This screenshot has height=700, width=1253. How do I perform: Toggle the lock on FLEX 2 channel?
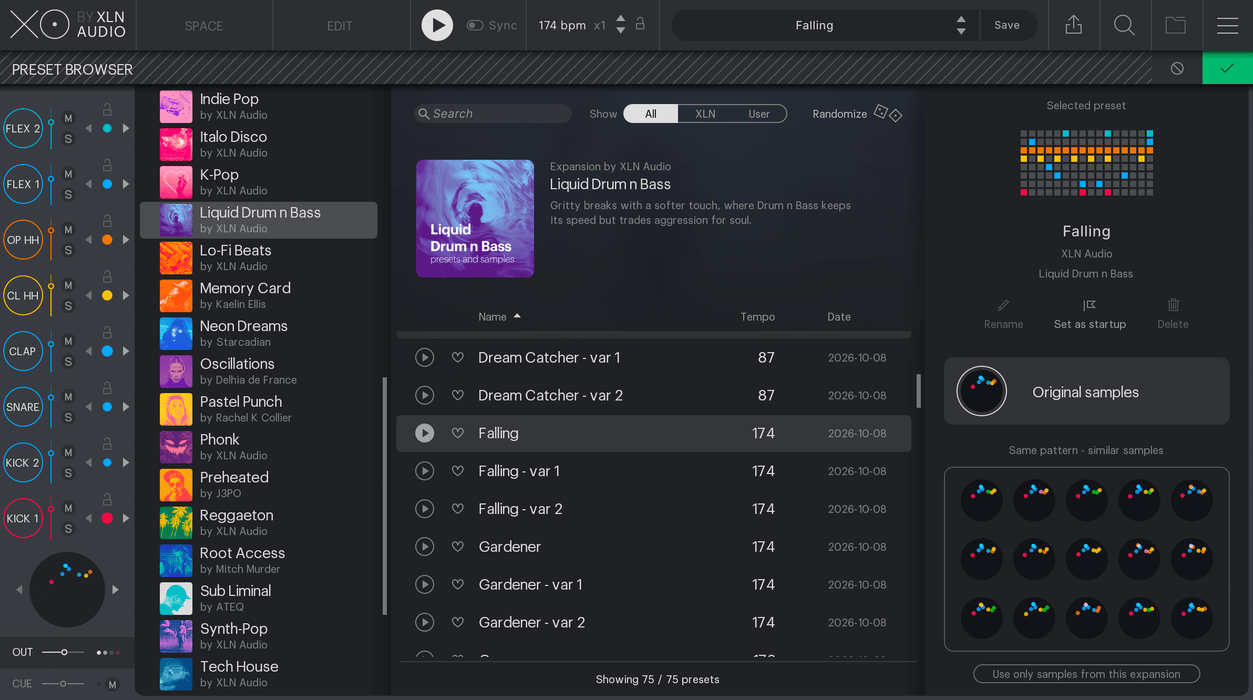point(107,109)
